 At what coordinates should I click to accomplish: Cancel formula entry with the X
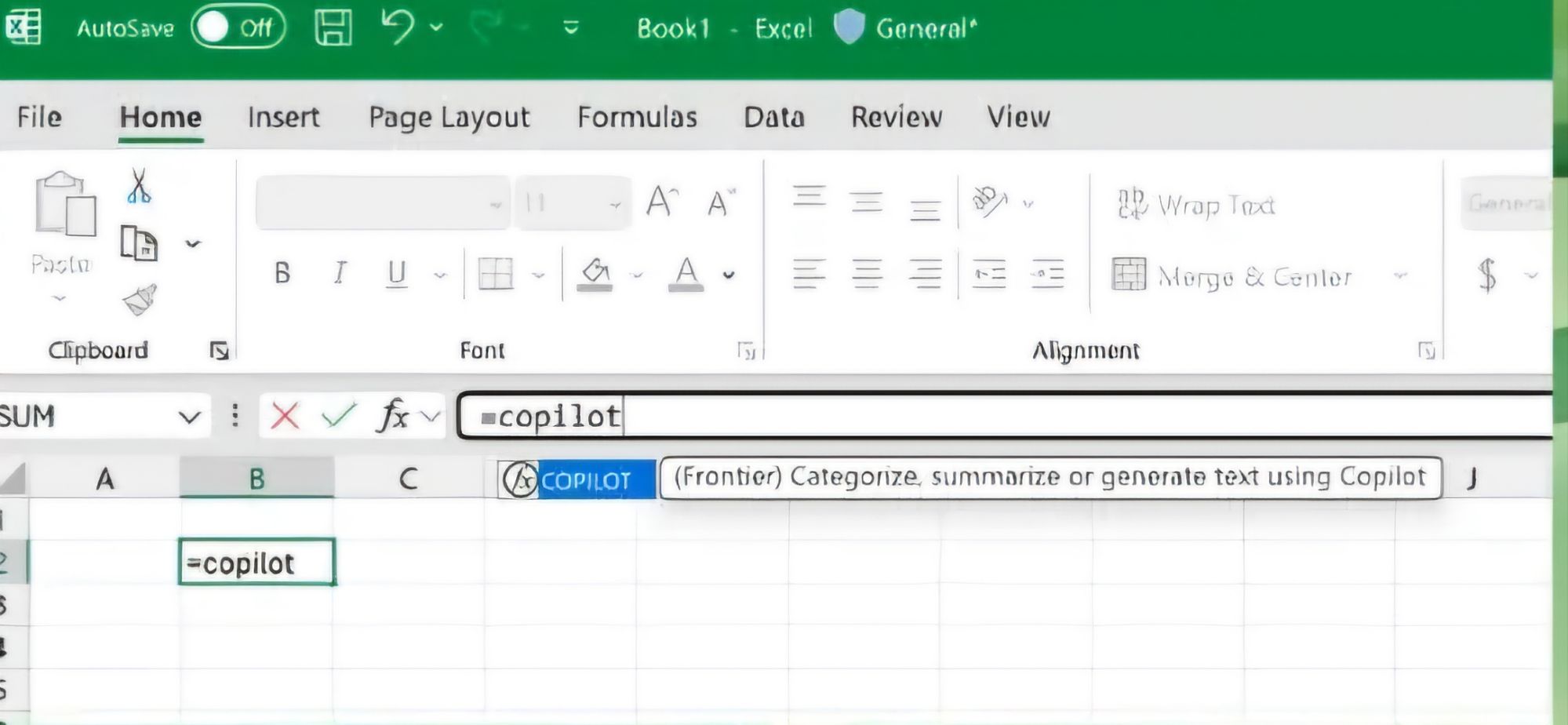coord(284,417)
